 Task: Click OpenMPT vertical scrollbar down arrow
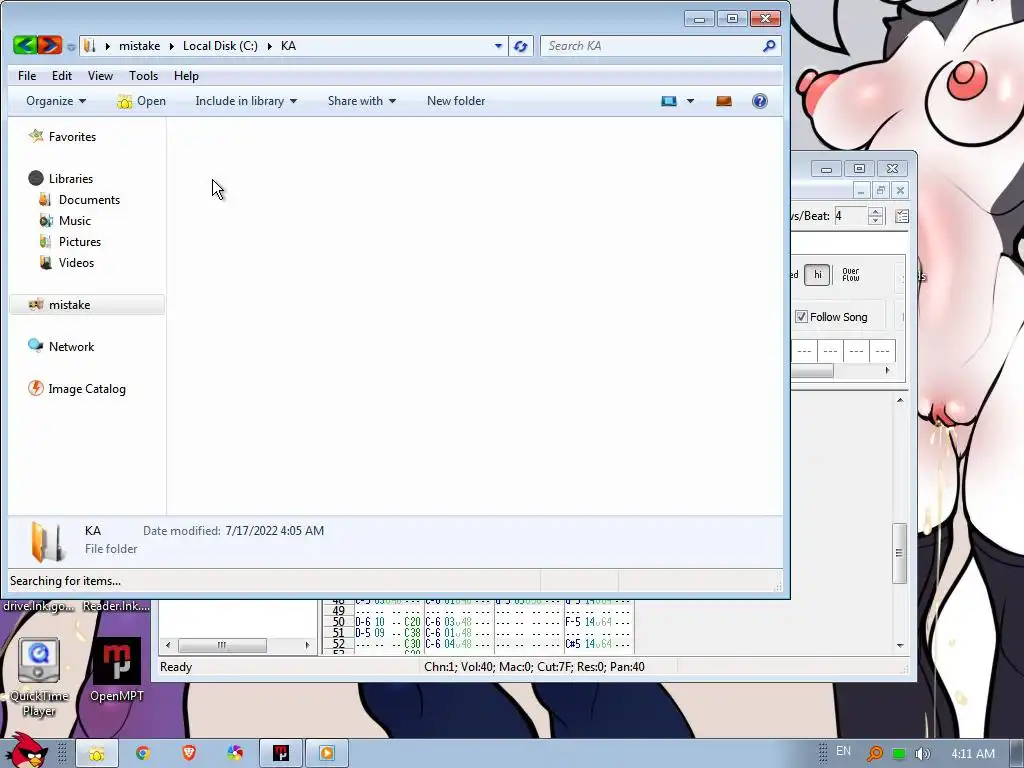(x=900, y=645)
